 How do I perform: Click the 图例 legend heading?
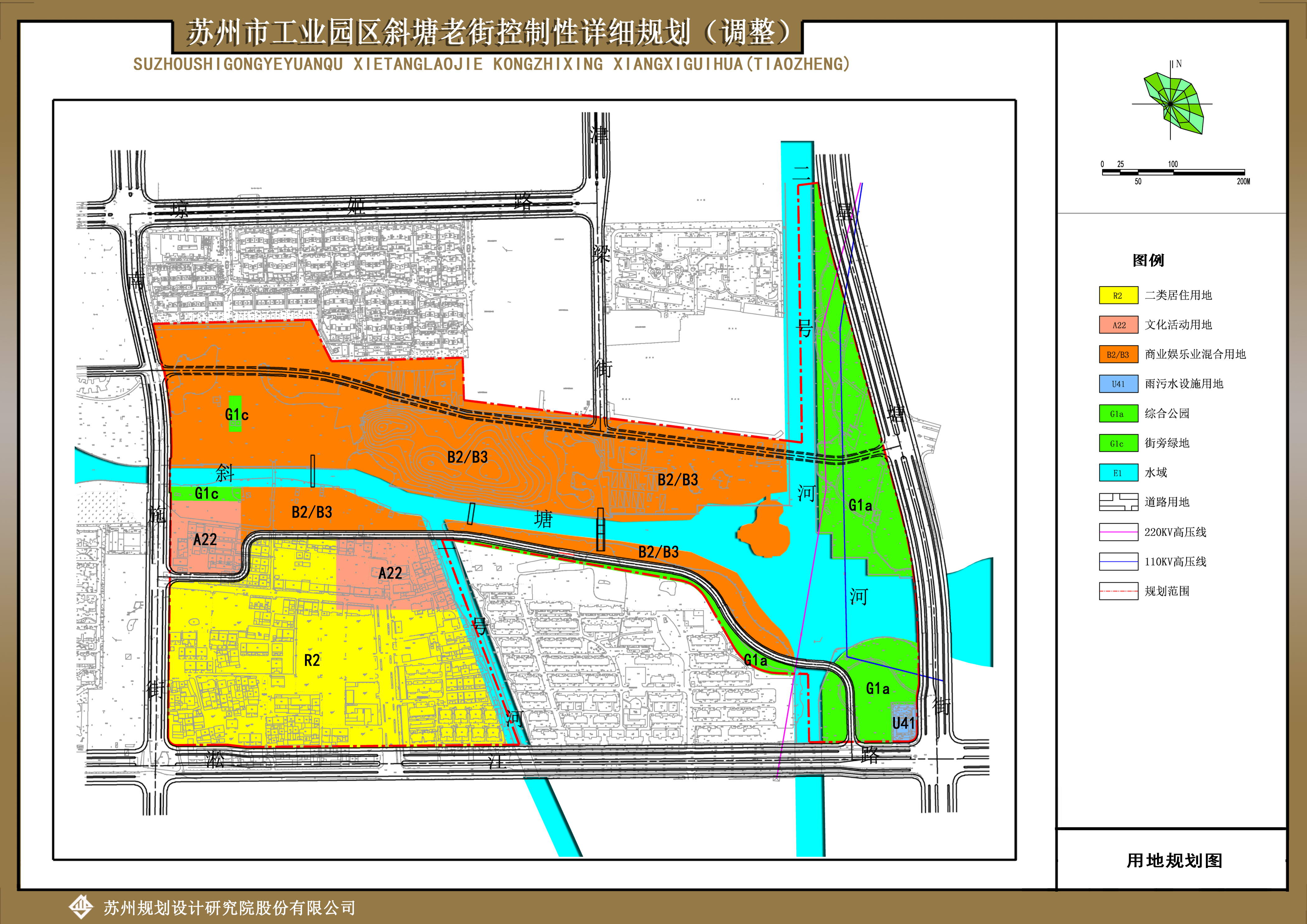1148,260
